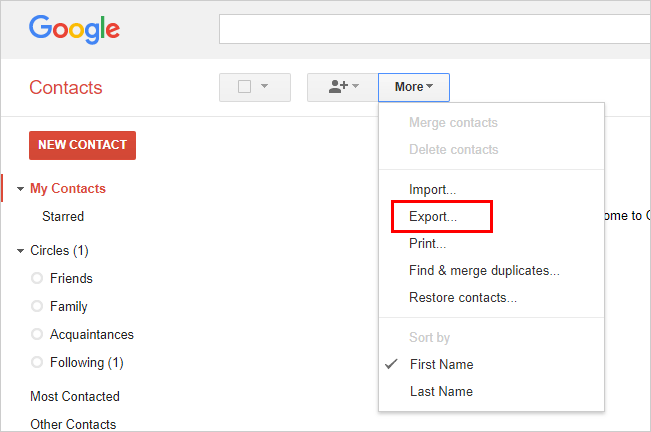651x432 pixels.
Task: Collapse the Circles group arrow
Action: [x=20, y=251]
